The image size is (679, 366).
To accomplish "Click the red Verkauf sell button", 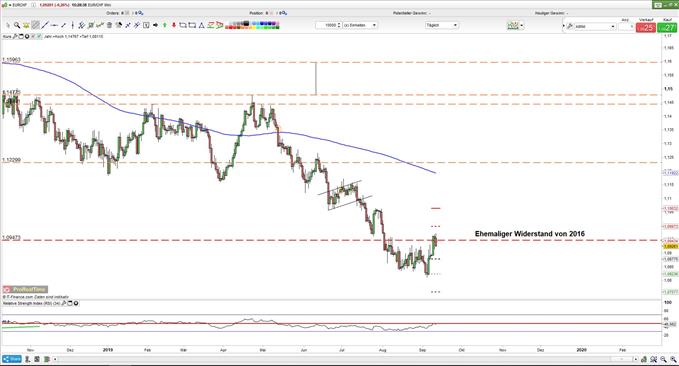I will 646,27.
